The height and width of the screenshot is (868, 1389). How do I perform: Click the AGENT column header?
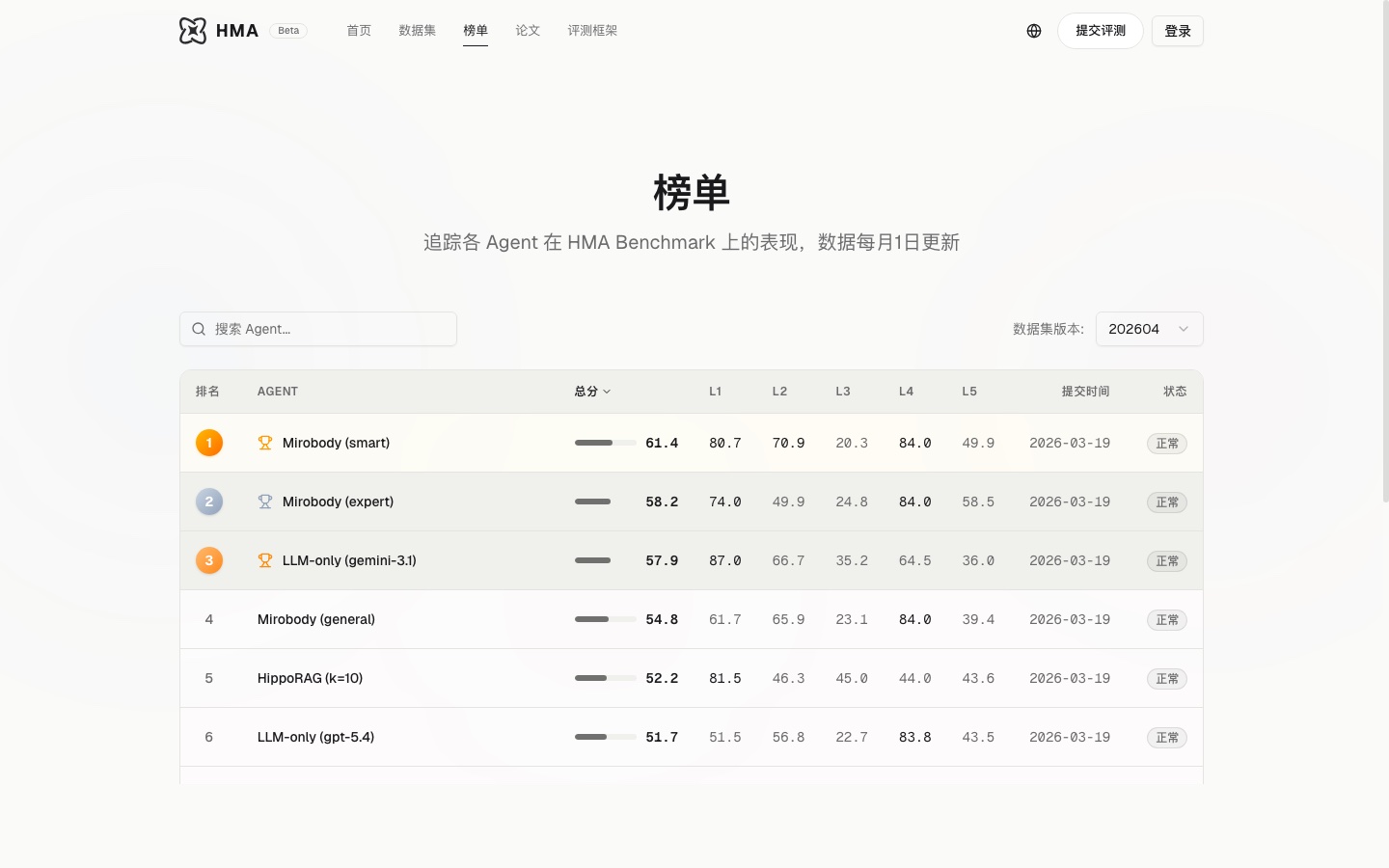[278, 392]
